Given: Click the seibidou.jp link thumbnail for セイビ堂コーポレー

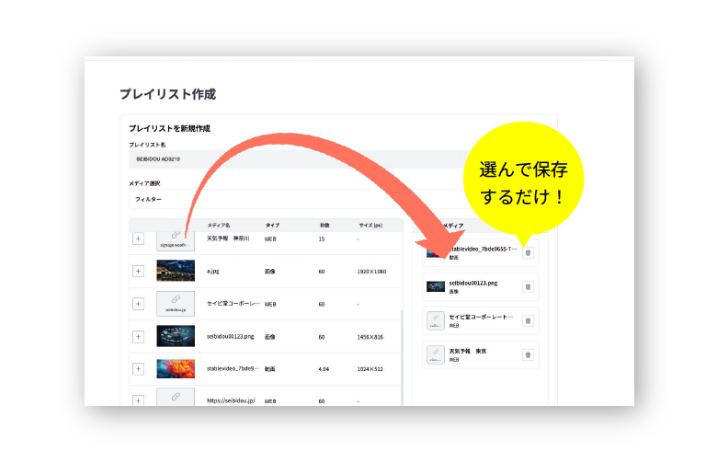Looking at the screenshot, I should 176,303.
